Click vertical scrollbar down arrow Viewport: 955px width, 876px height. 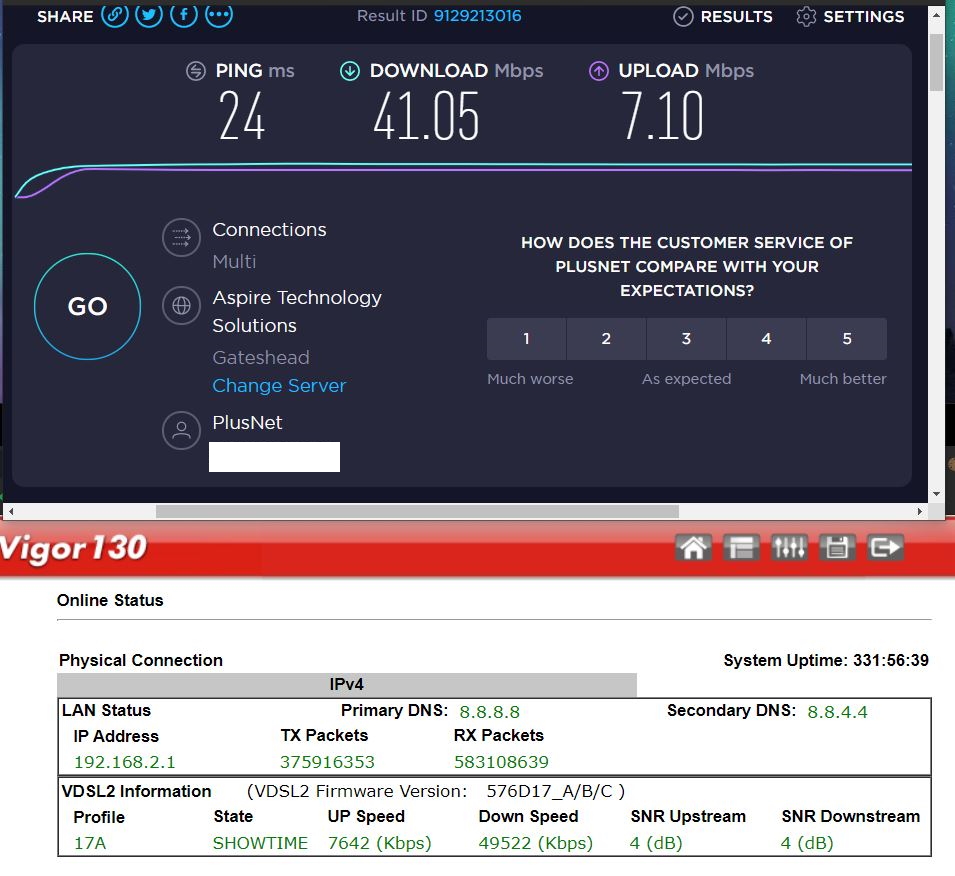coord(936,494)
